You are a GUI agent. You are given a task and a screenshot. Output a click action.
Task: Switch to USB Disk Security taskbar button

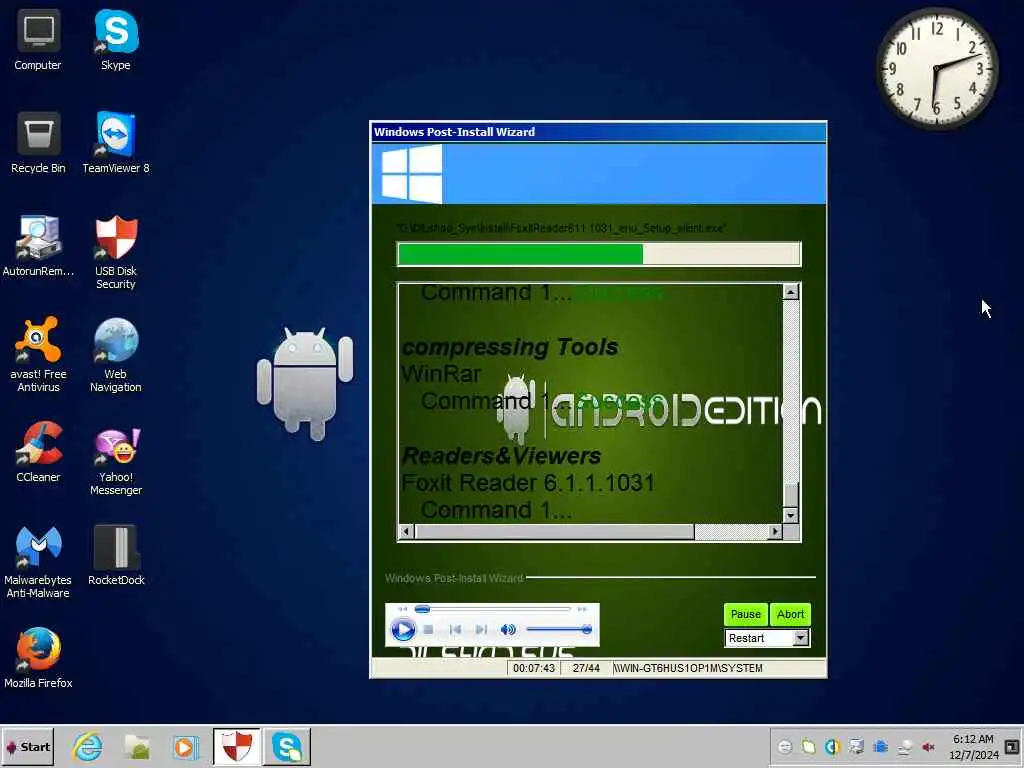tap(236, 746)
